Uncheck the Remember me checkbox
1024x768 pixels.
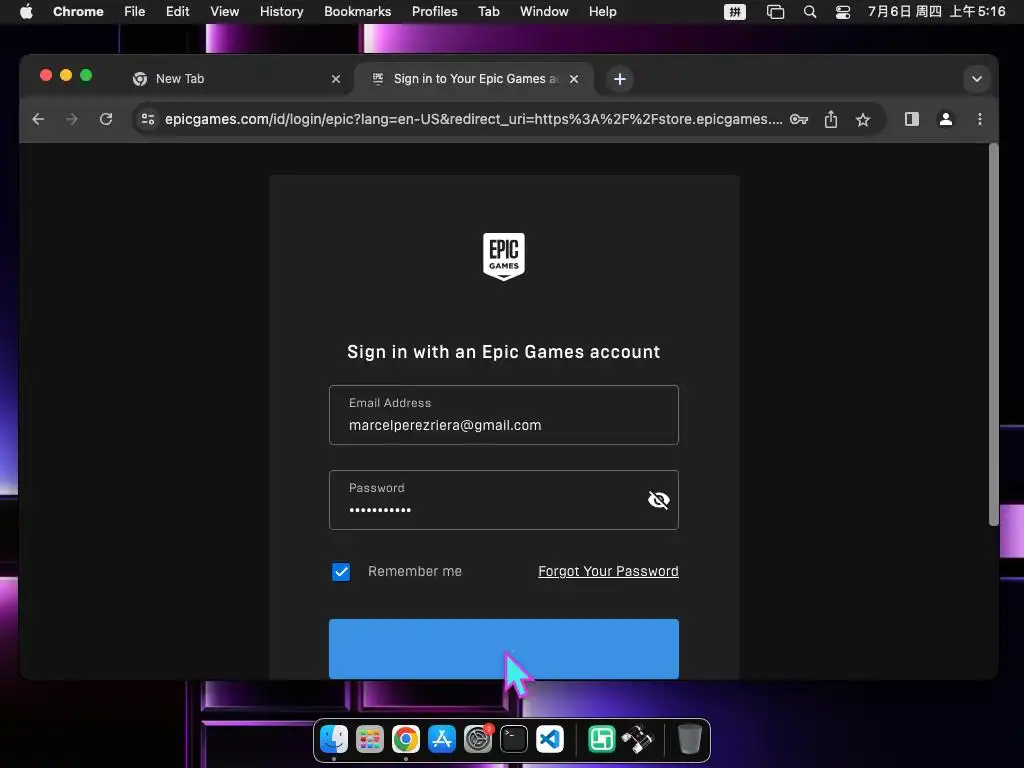tap(341, 571)
